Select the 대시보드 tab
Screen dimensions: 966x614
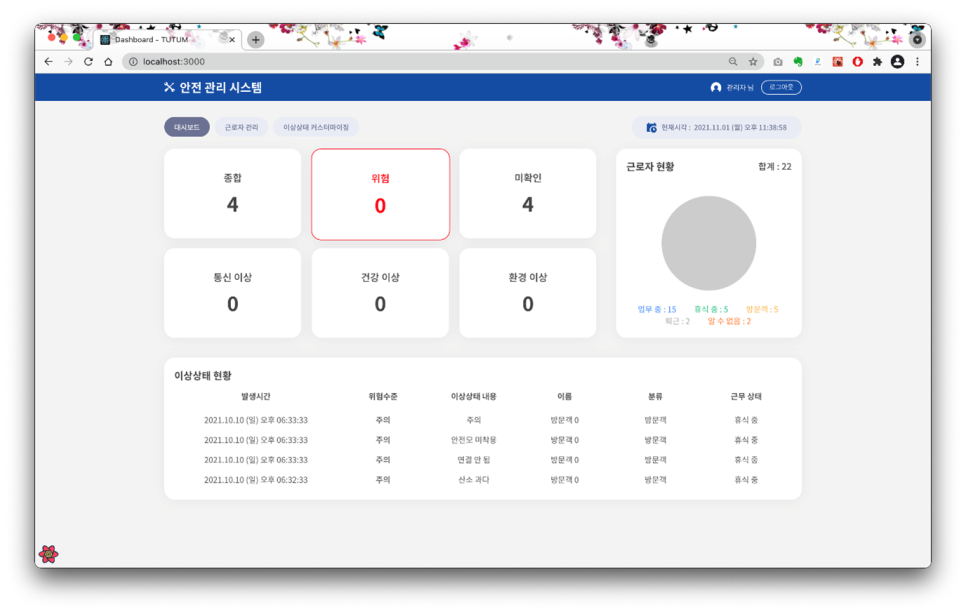187,128
